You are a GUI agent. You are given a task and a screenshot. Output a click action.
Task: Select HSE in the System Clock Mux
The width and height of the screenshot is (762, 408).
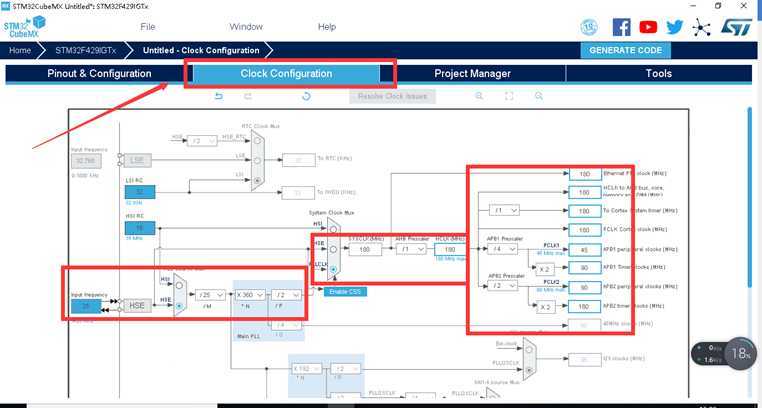(333, 249)
